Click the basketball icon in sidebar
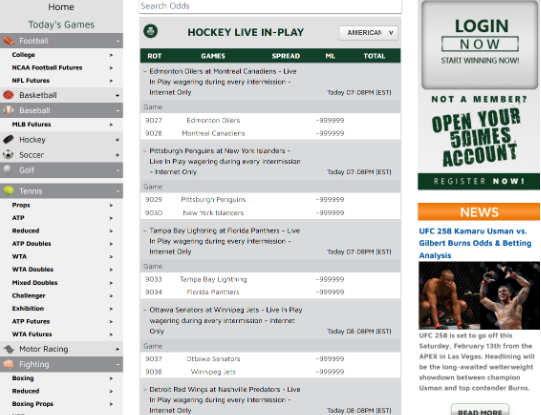 (8, 95)
